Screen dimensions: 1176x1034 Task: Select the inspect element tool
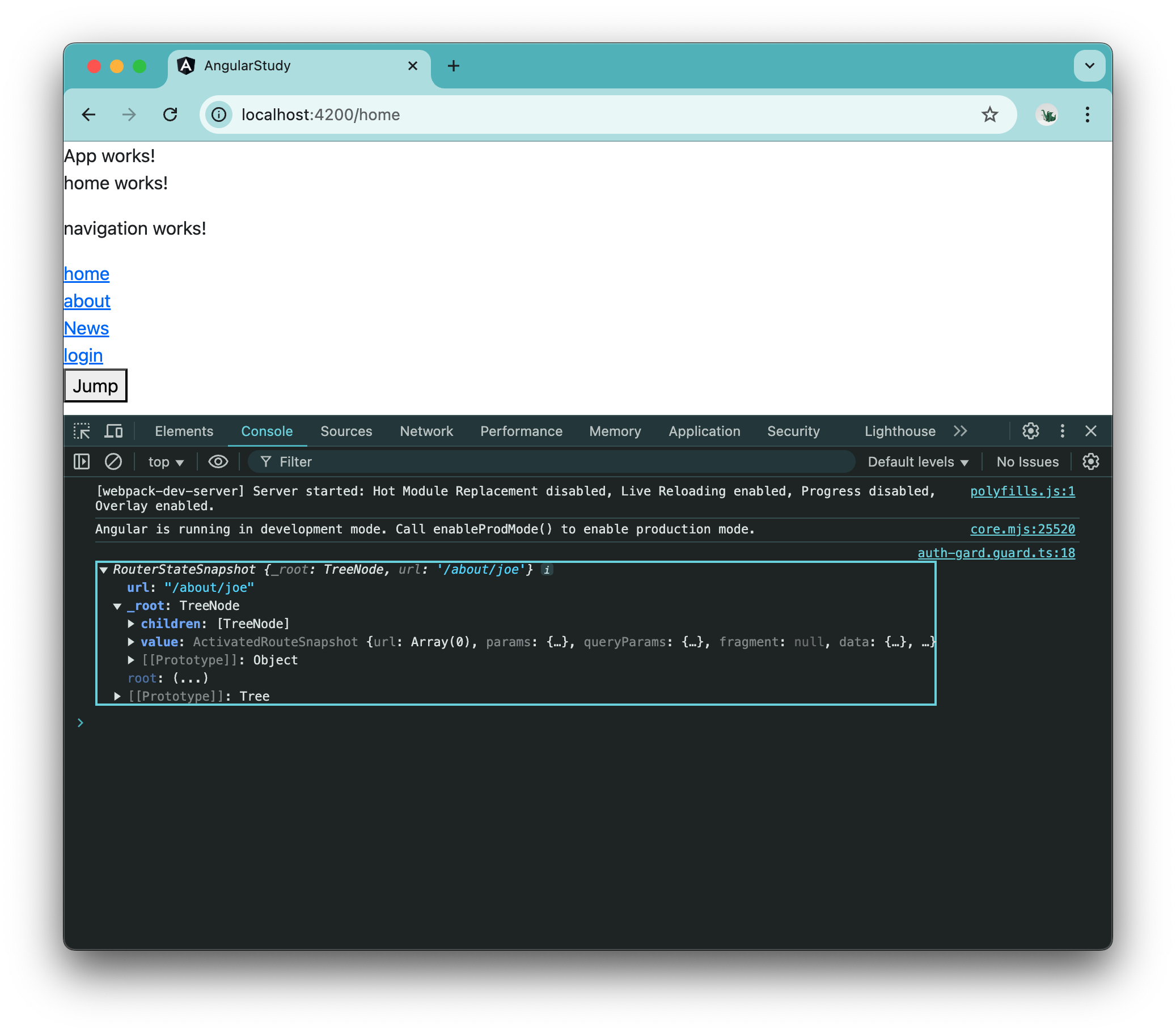82,431
